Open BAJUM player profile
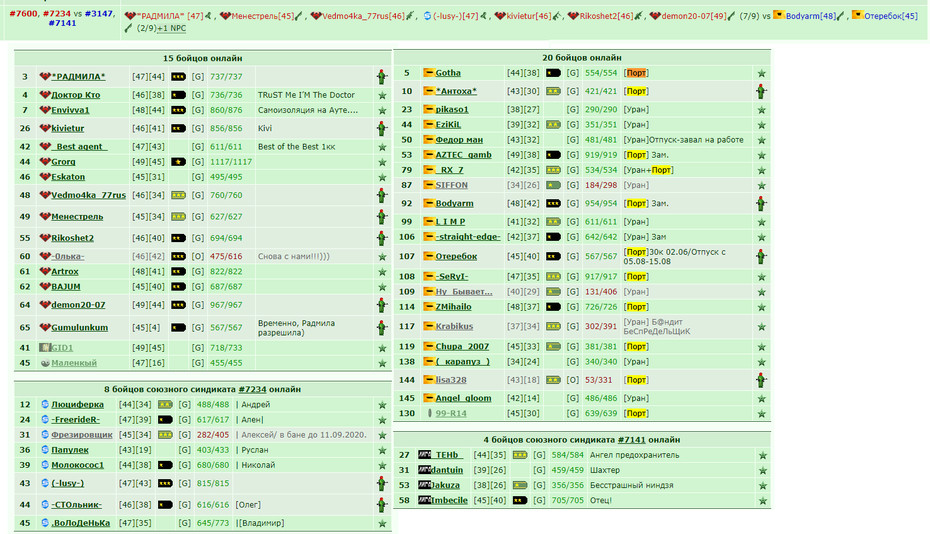The height and width of the screenshot is (534, 930). (x=66, y=287)
